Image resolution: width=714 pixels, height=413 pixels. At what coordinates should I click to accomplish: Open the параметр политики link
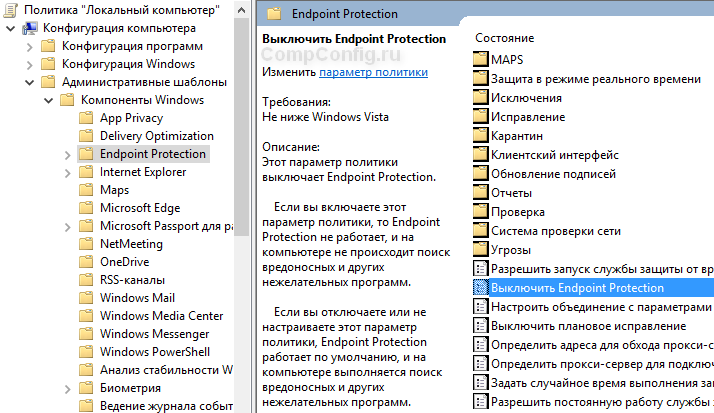pos(373,73)
